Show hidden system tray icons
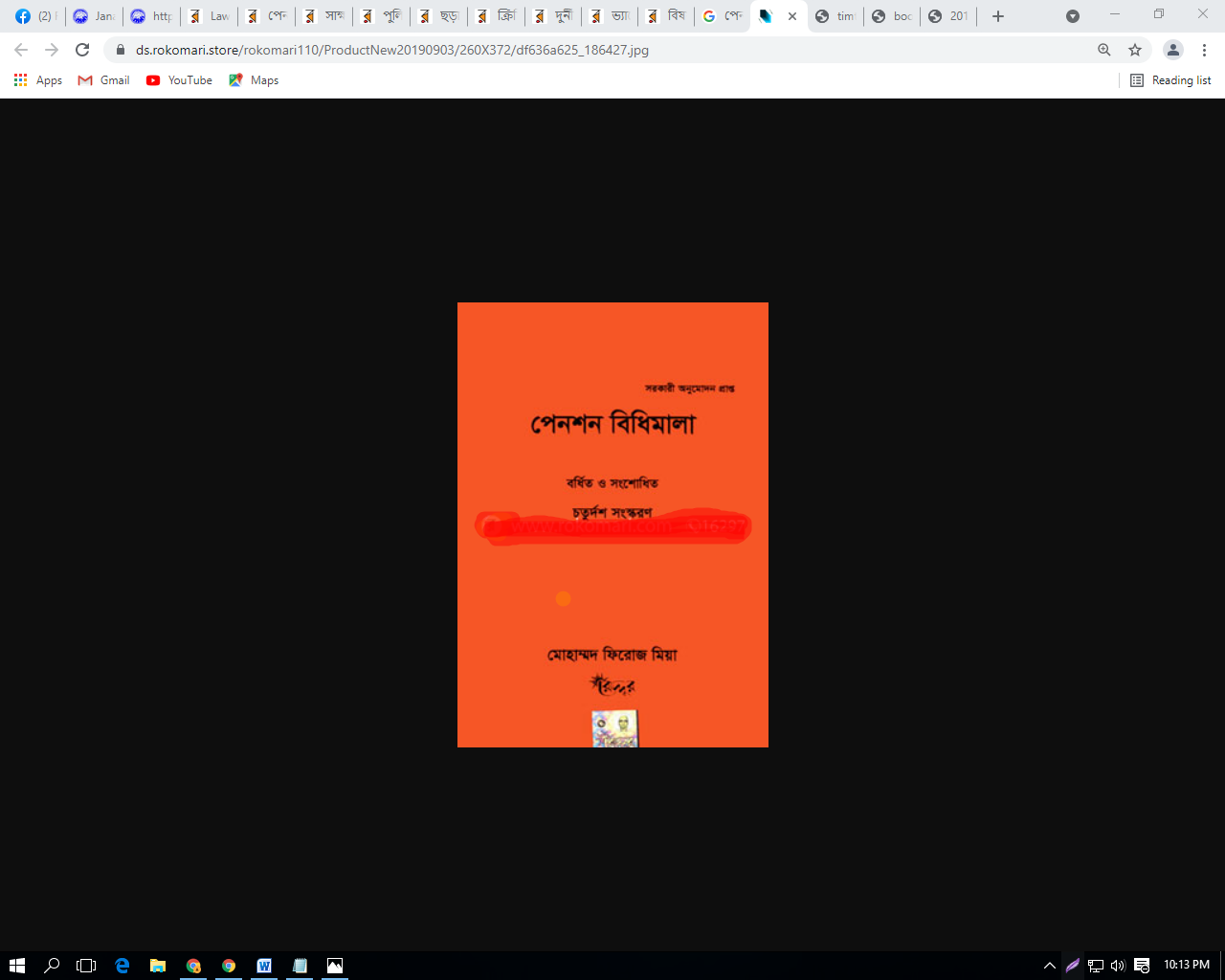Screen dimensions: 1225x980 coord(1050,966)
